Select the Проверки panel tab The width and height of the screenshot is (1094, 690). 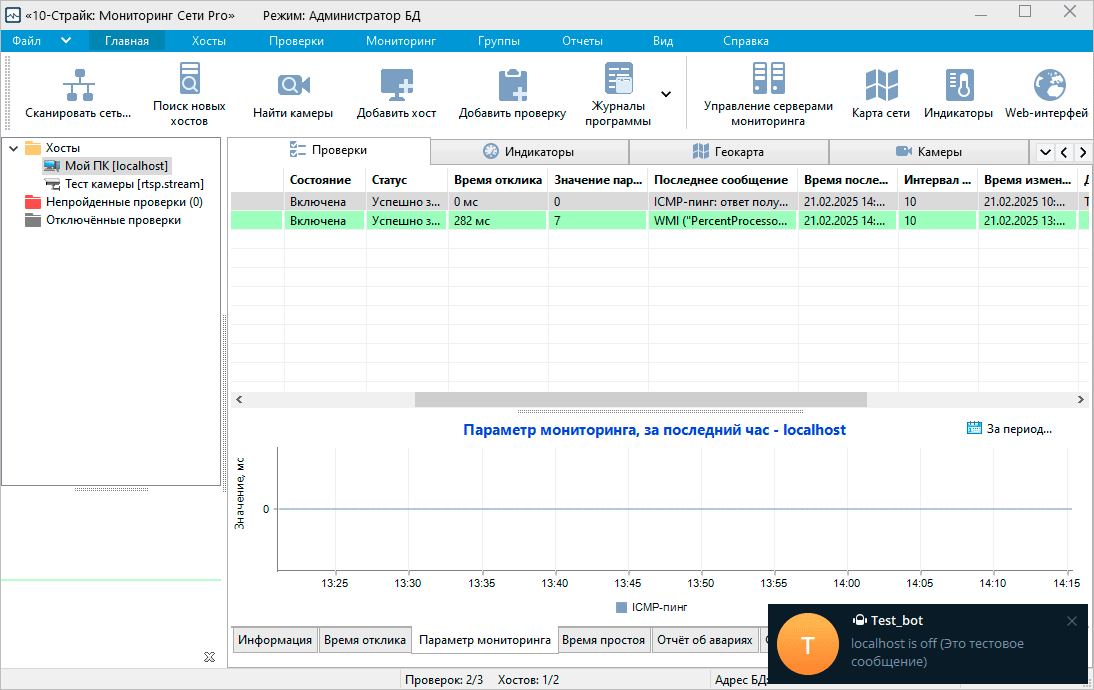coord(329,150)
